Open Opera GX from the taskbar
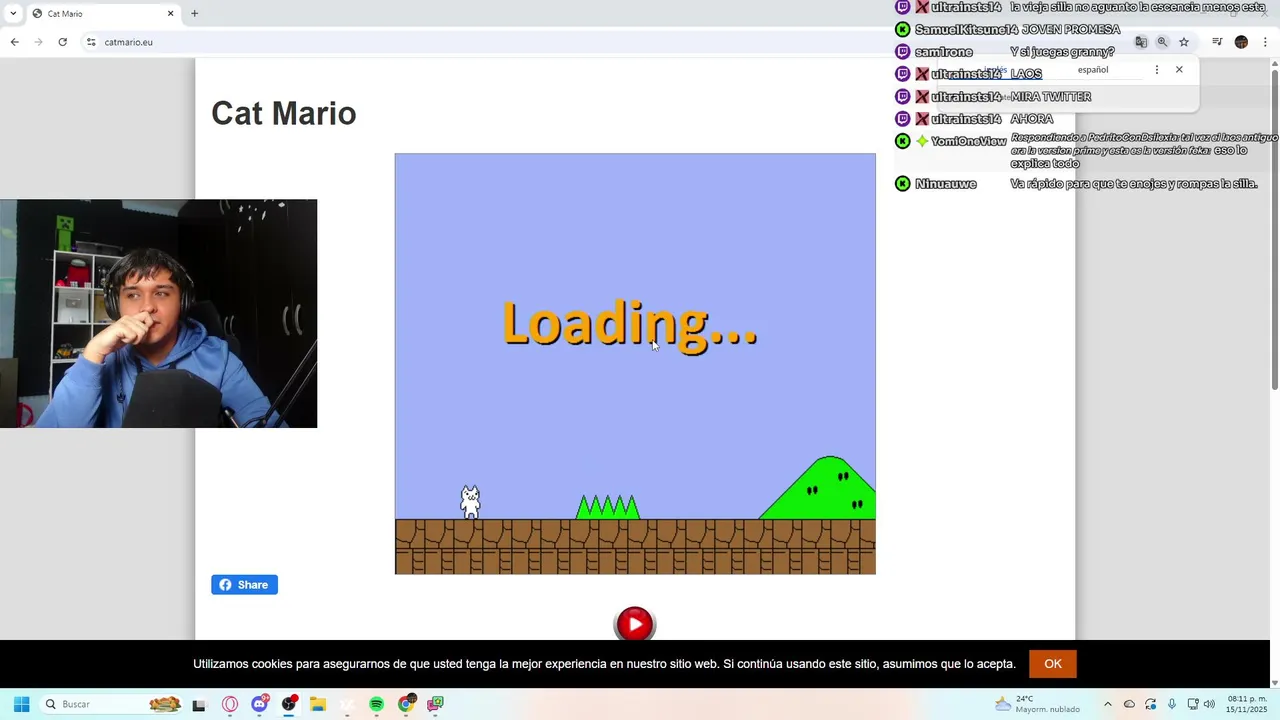The width and height of the screenshot is (1280, 720). click(x=230, y=704)
